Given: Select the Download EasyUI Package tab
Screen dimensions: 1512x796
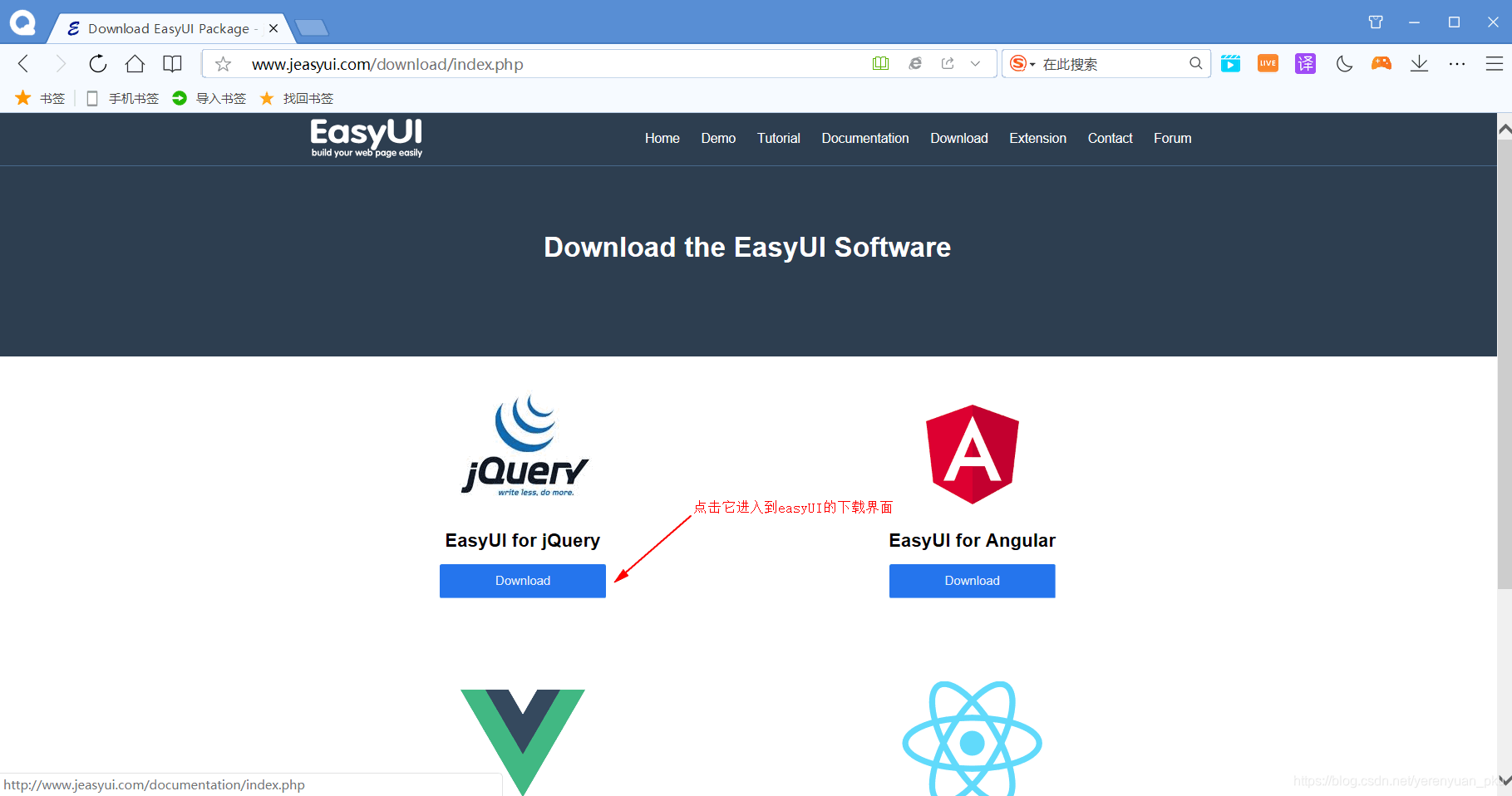Looking at the screenshot, I should point(170,28).
